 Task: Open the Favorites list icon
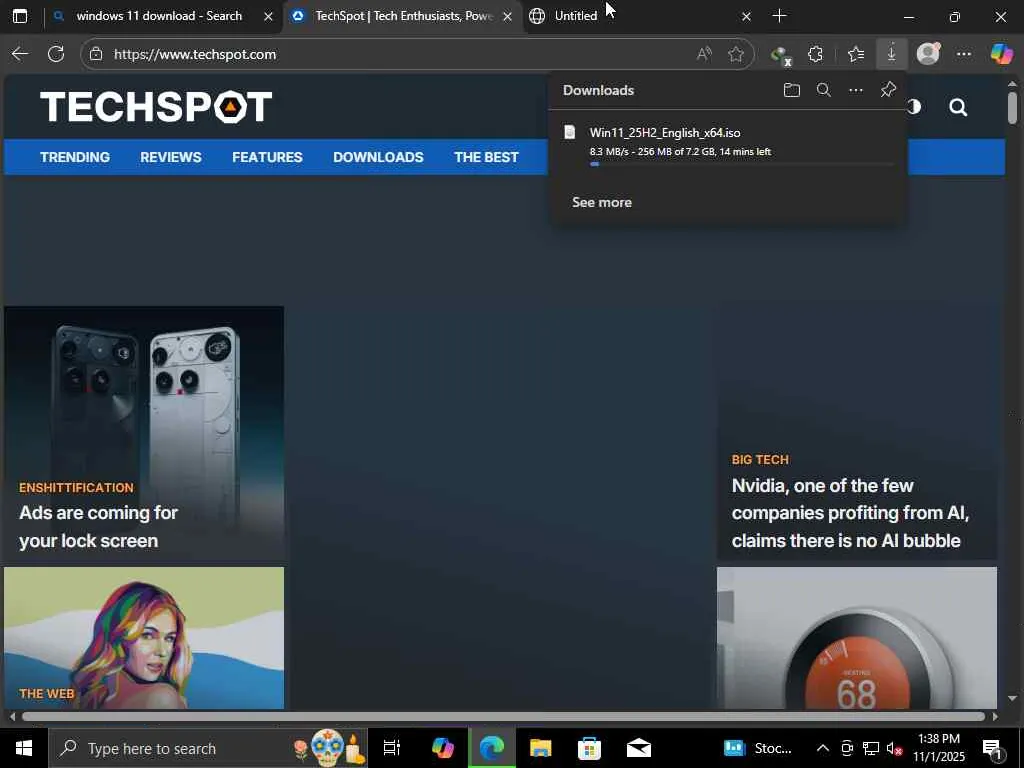click(856, 54)
